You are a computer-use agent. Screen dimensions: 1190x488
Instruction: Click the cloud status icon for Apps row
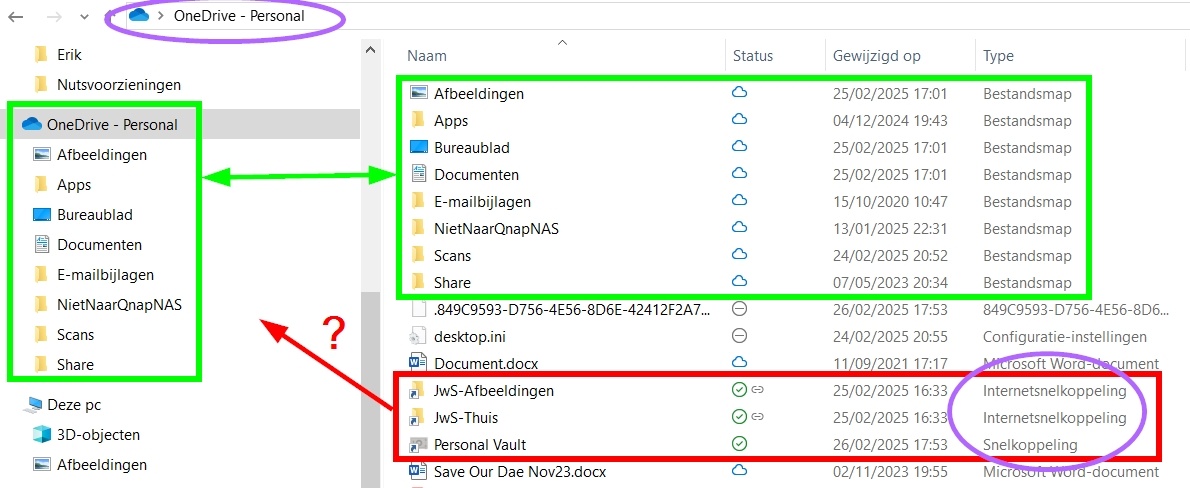(x=739, y=120)
